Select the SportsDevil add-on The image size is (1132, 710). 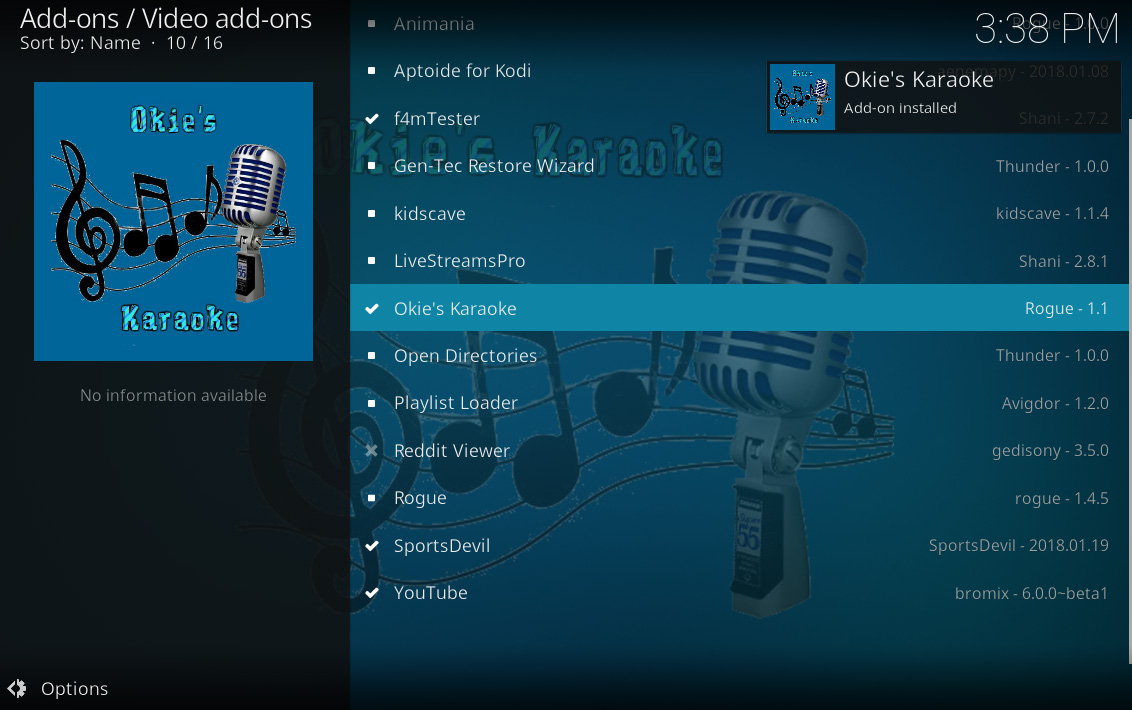click(x=442, y=545)
